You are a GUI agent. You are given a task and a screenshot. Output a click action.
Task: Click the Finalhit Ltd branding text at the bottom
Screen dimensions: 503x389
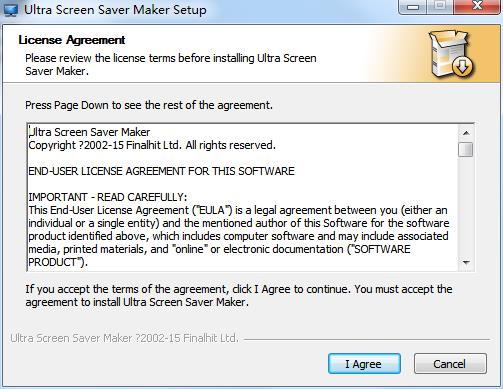point(124,338)
